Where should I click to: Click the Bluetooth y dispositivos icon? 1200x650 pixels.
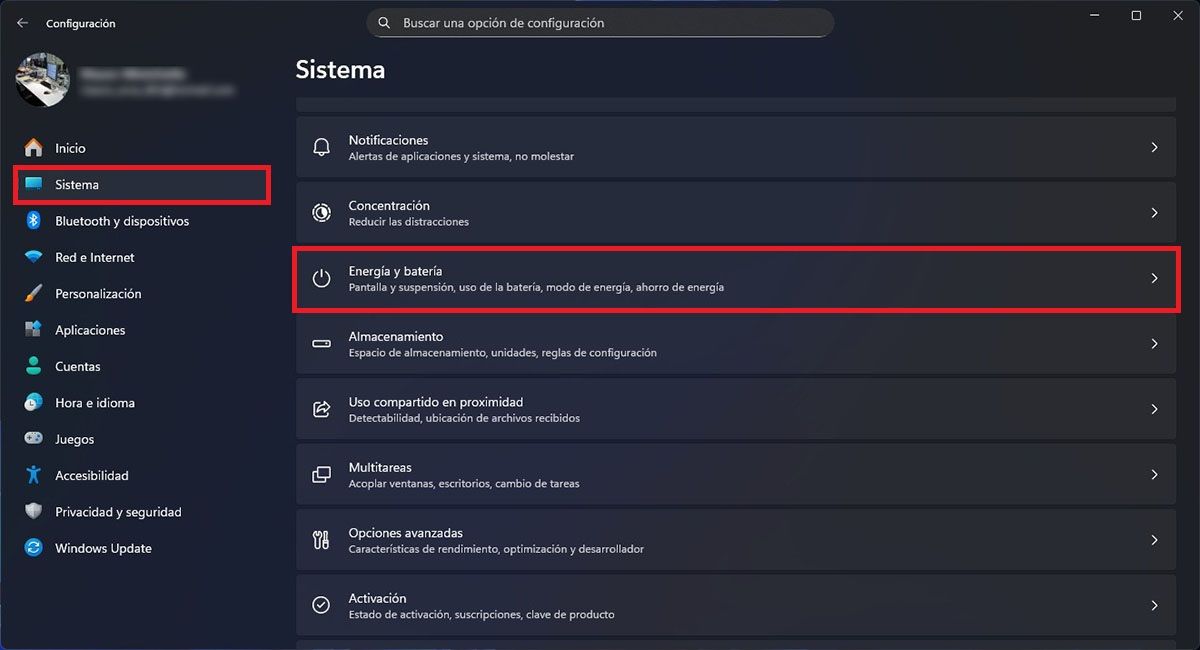33,221
